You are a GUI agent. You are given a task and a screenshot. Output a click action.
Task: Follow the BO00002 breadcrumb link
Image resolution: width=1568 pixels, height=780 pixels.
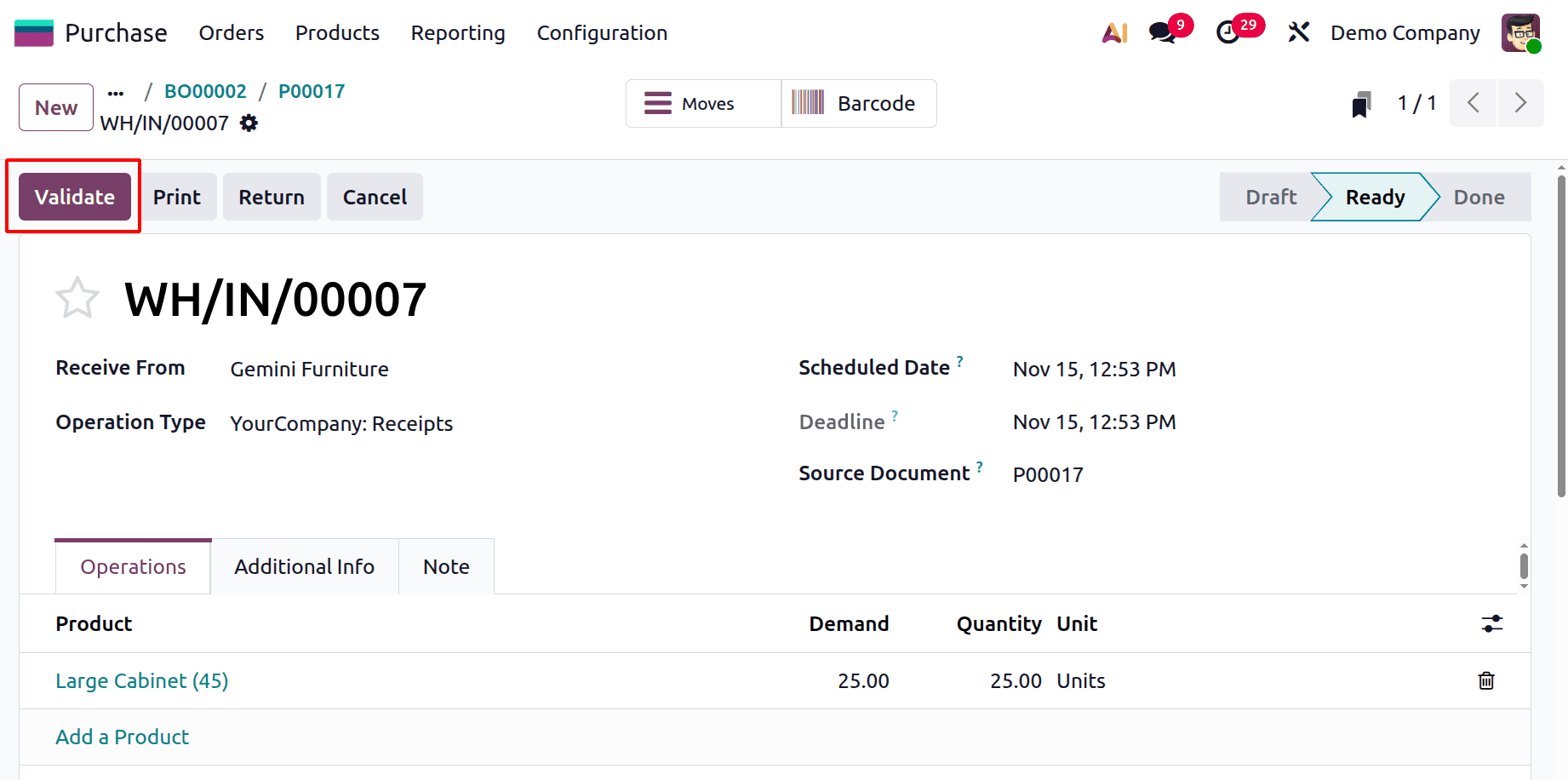[204, 90]
